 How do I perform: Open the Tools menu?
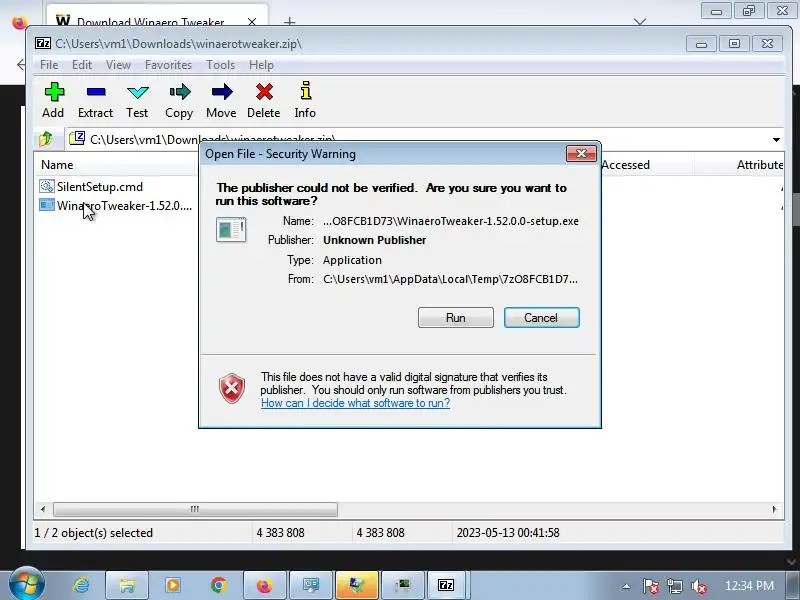click(x=220, y=65)
